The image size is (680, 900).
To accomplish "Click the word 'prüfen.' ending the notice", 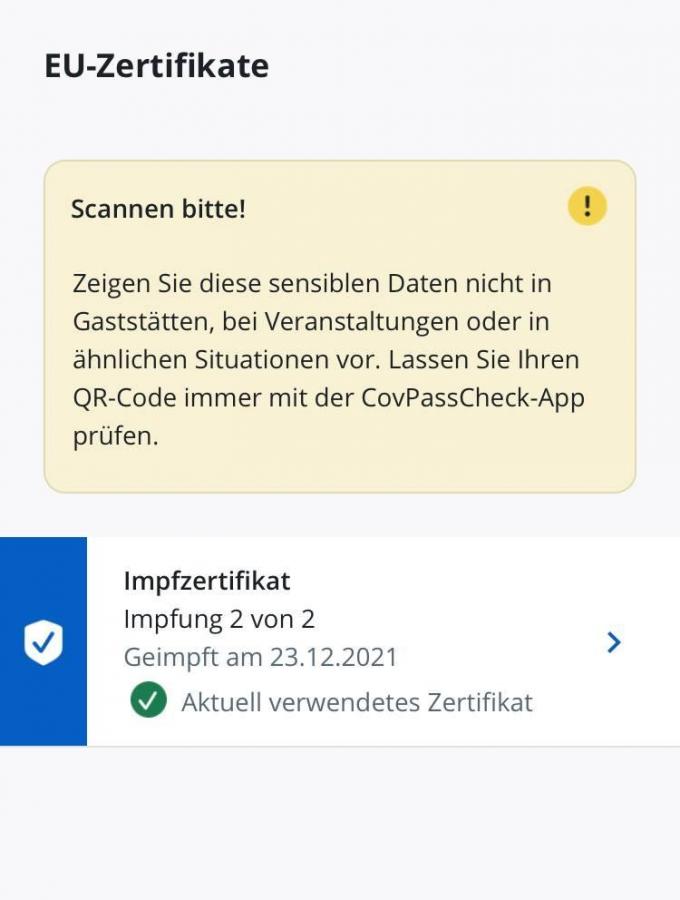I will (x=115, y=436).
